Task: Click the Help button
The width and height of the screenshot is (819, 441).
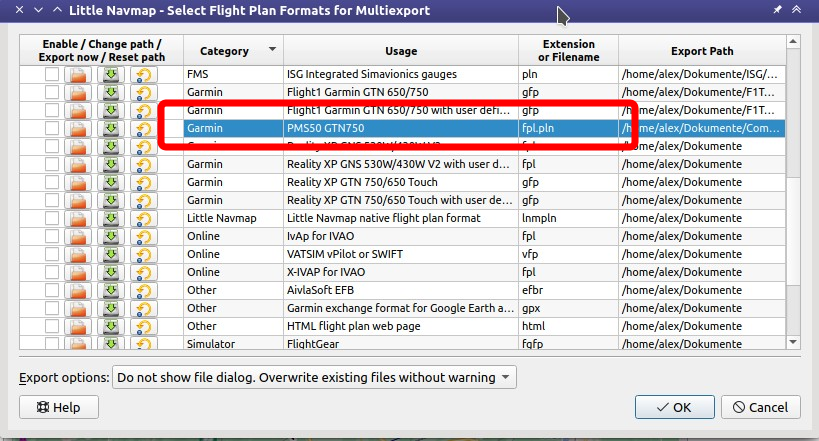Action: 59,407
